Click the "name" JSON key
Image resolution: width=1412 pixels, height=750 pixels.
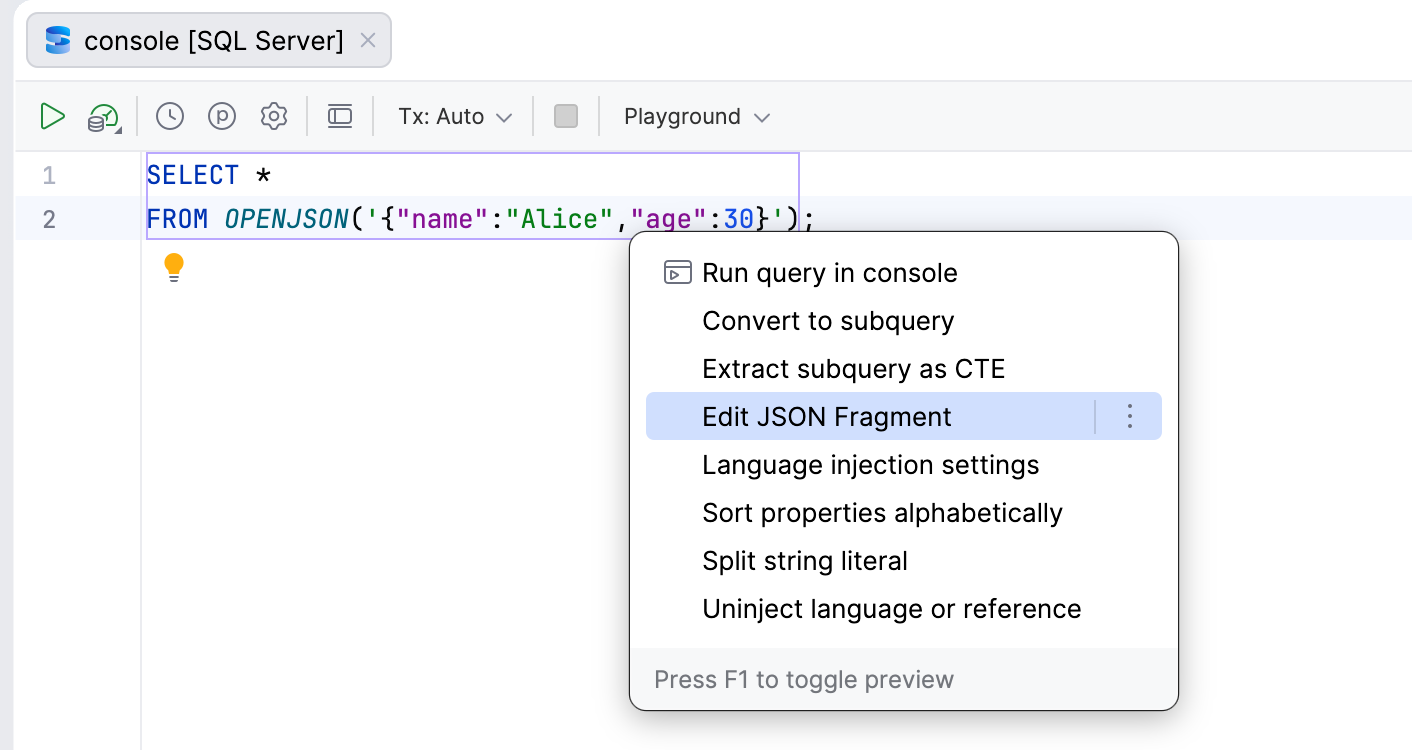443,219
